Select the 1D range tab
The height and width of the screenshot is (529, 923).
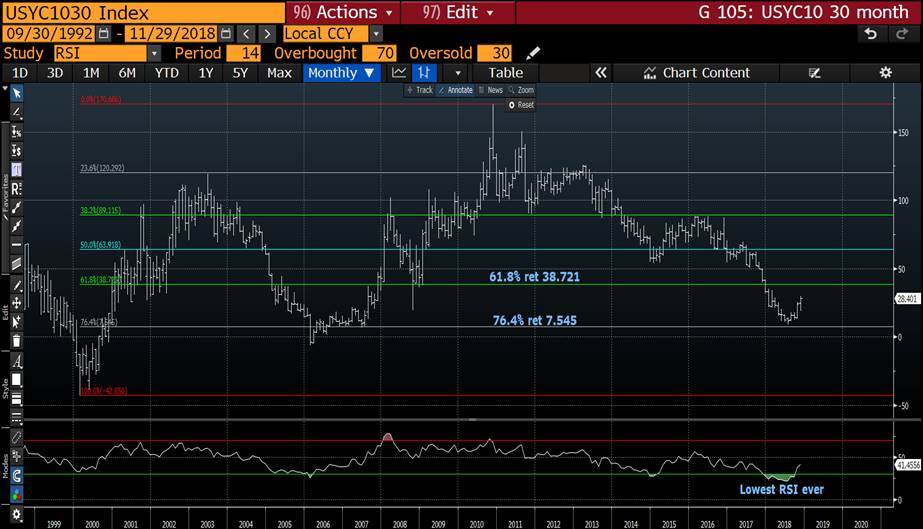20,73
